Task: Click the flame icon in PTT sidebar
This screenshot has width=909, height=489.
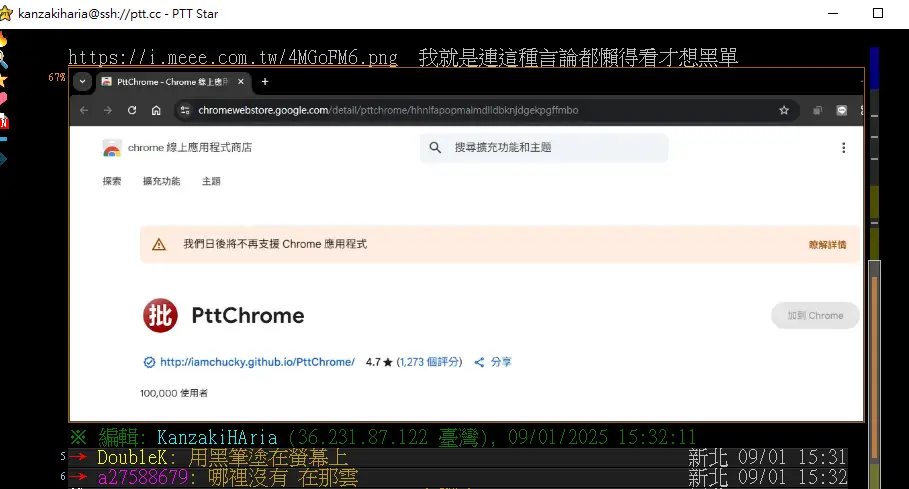Action: (3, 39)
